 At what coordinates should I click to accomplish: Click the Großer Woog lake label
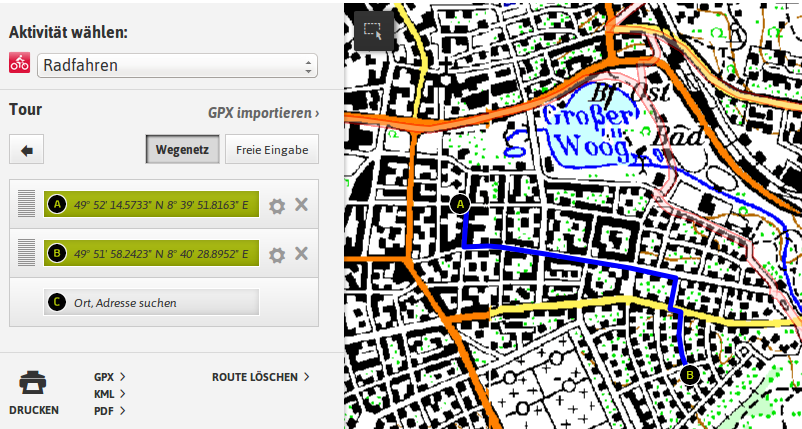(588, 131)
